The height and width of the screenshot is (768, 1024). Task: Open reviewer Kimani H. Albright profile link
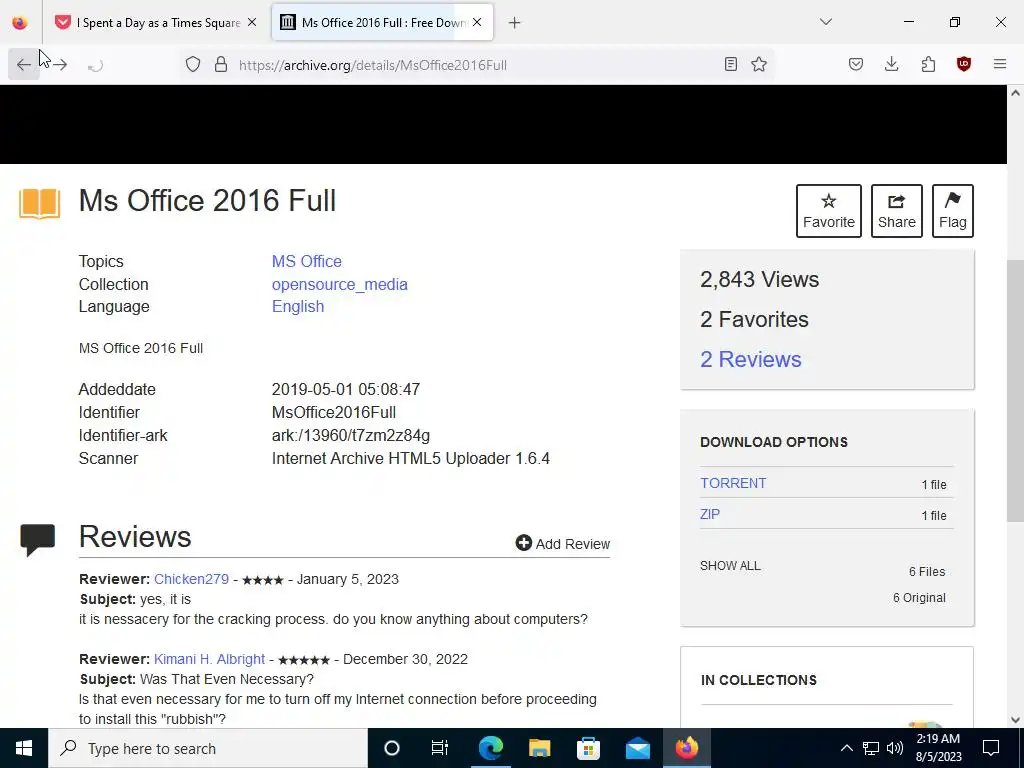pyautogui.click(x=210, y=659)
